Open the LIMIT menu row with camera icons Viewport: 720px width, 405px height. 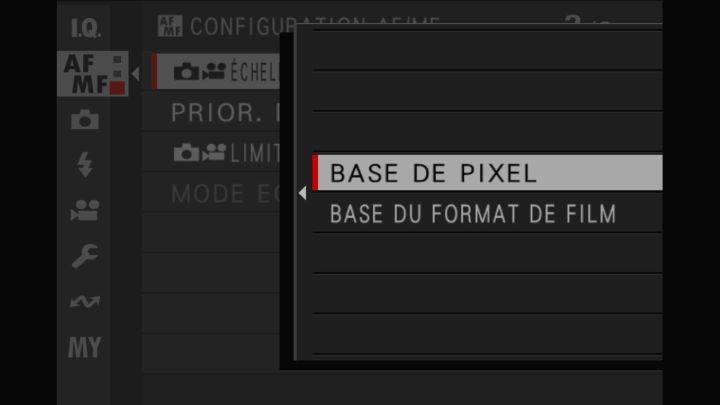[211, 153]
